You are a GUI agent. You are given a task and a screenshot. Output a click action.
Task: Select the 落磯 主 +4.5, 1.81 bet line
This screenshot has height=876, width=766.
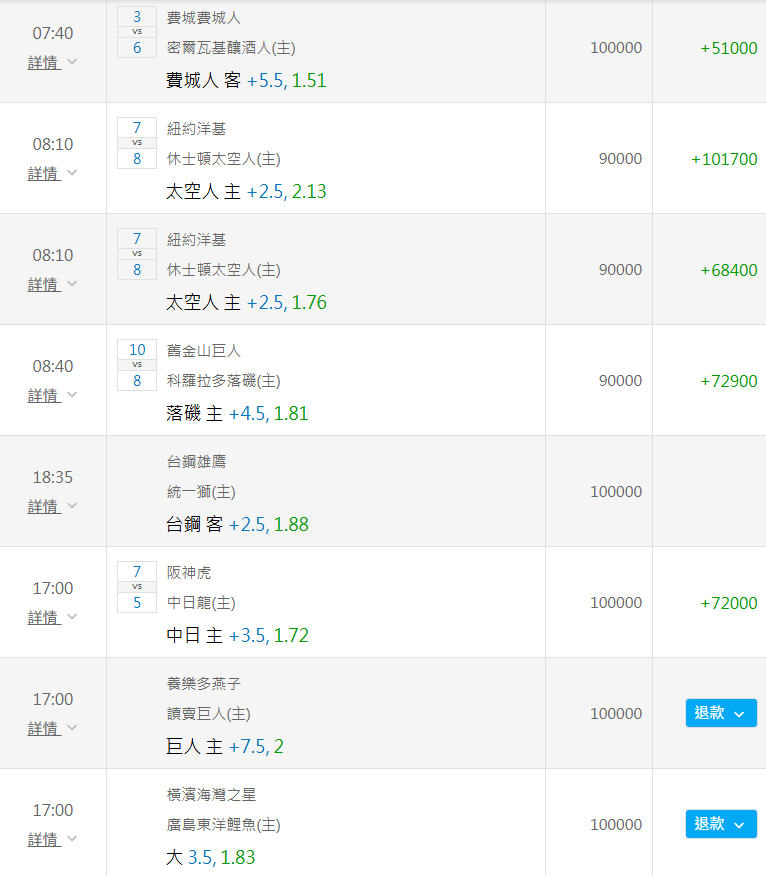237,413
